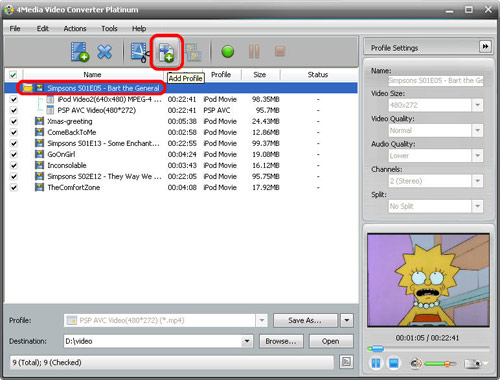Image resolution: width=500 pixels, height=380 pixels.
Task: Mute preview audio speaker icon
Action: (x=416, y=363)
